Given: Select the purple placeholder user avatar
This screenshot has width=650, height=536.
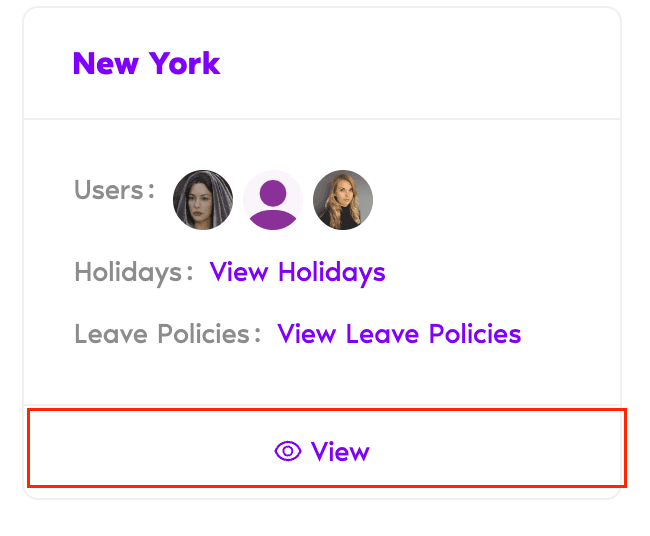Looking at the screenshot, I should (x=273, y=200).
